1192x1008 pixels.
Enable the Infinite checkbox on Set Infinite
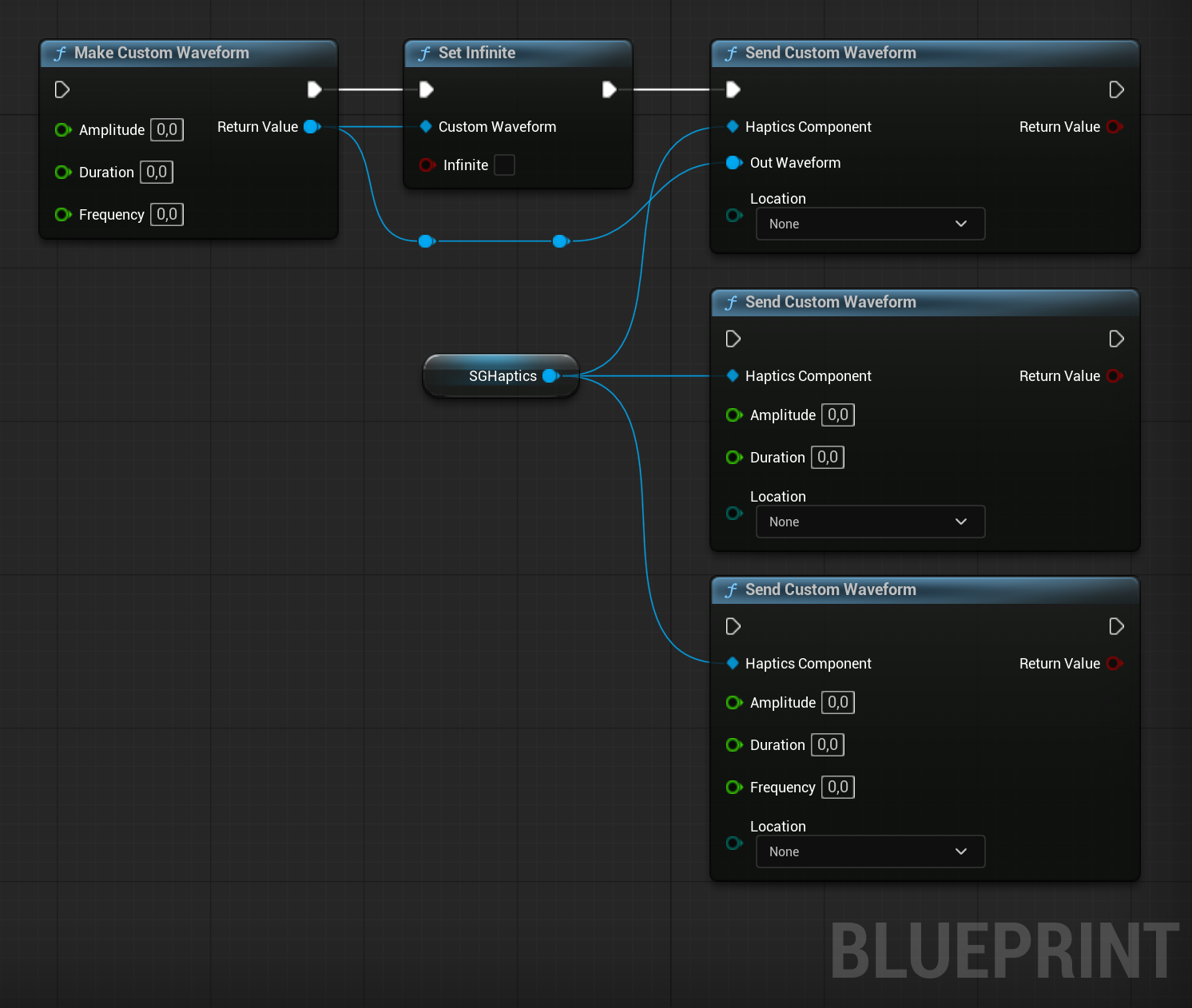click(x=504, y=165)
